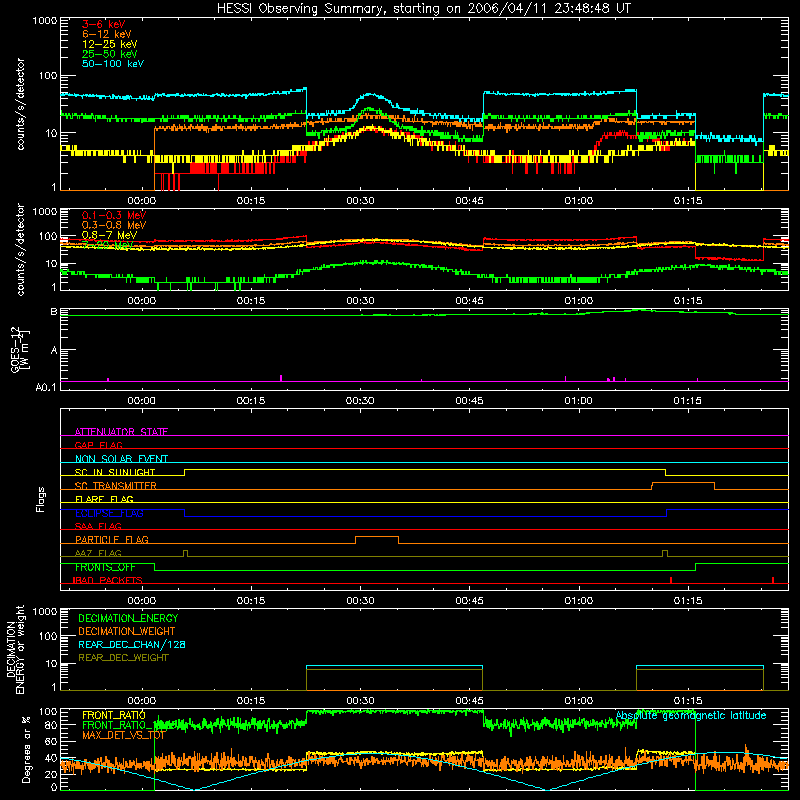Select the AAZ_FLAG label
This screenshot has width=800, height=800.
pos(98,553)
